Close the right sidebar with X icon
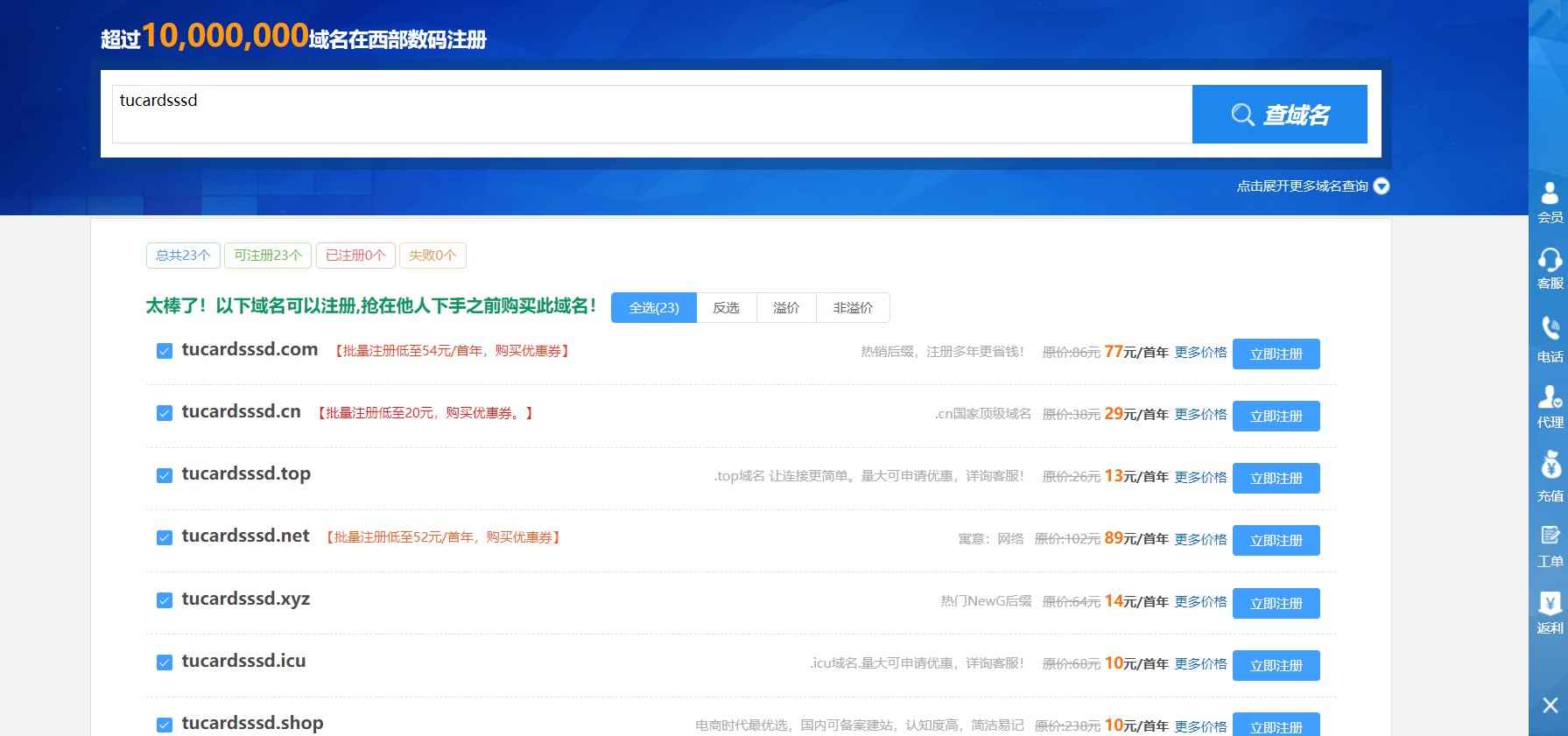This screenshot has width=1568, height=736. pyautogui.click(x=1550, y=705)
